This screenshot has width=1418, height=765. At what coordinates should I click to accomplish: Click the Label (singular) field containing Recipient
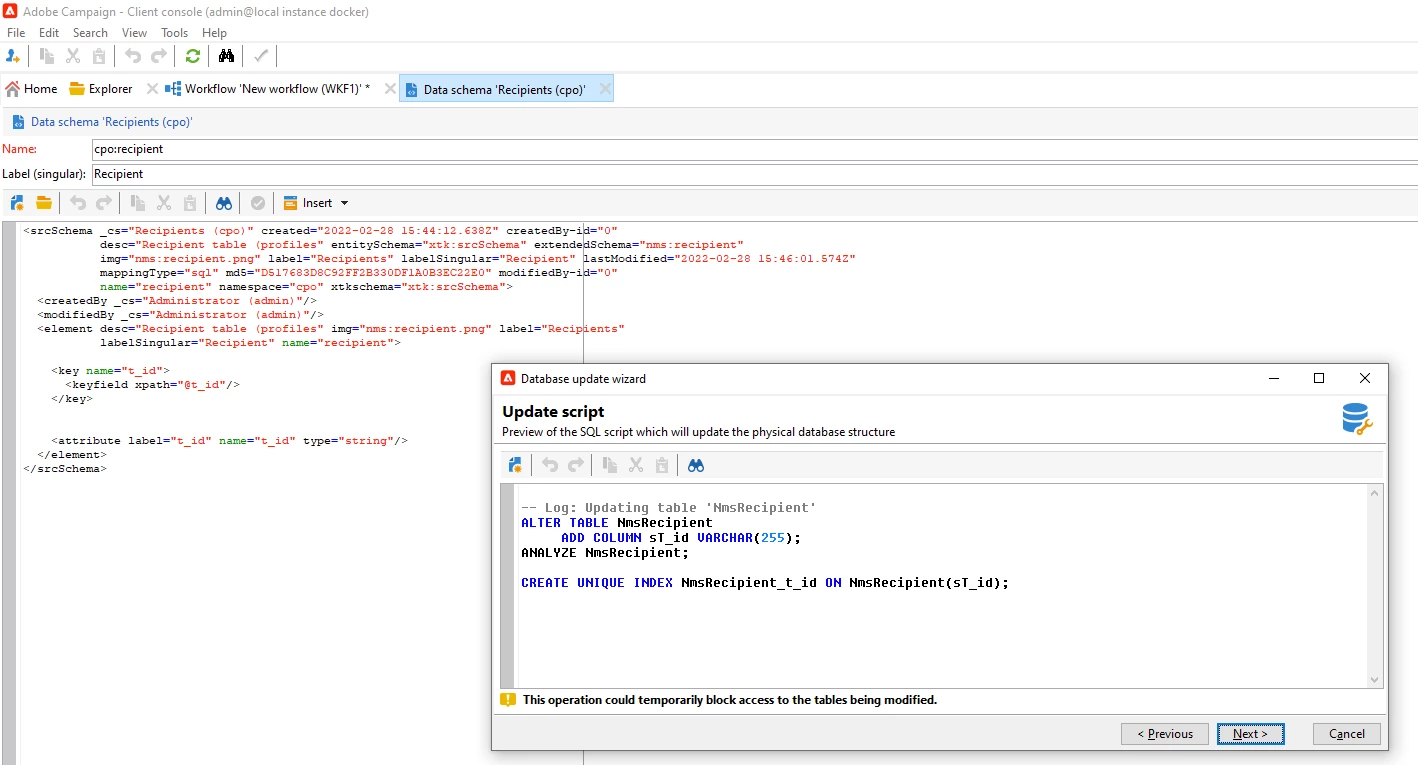(x=754, y=174)
